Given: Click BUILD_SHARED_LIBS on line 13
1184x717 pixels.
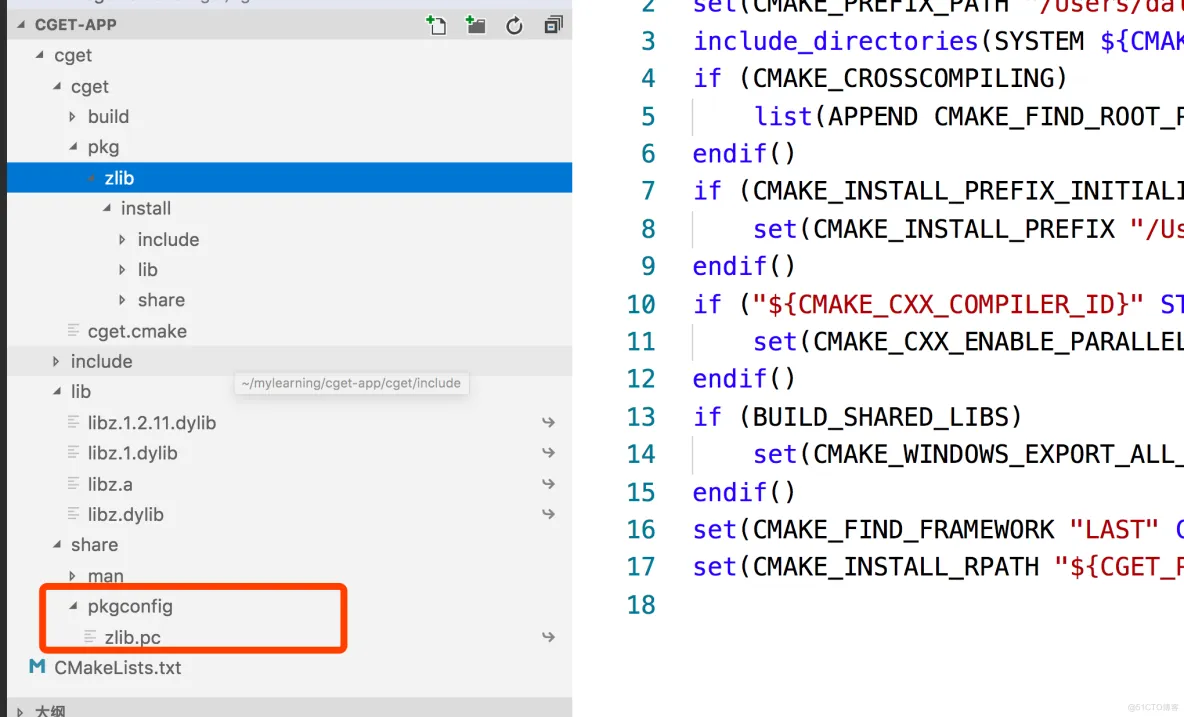Looking at the screenshot, I should (x=880, y=417).
